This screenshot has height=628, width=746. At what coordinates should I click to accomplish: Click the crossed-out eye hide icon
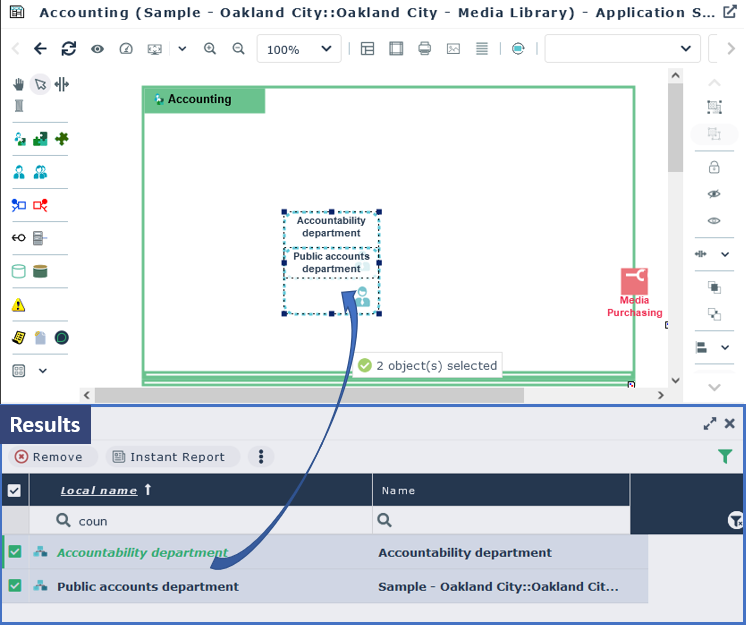(714, 193)
